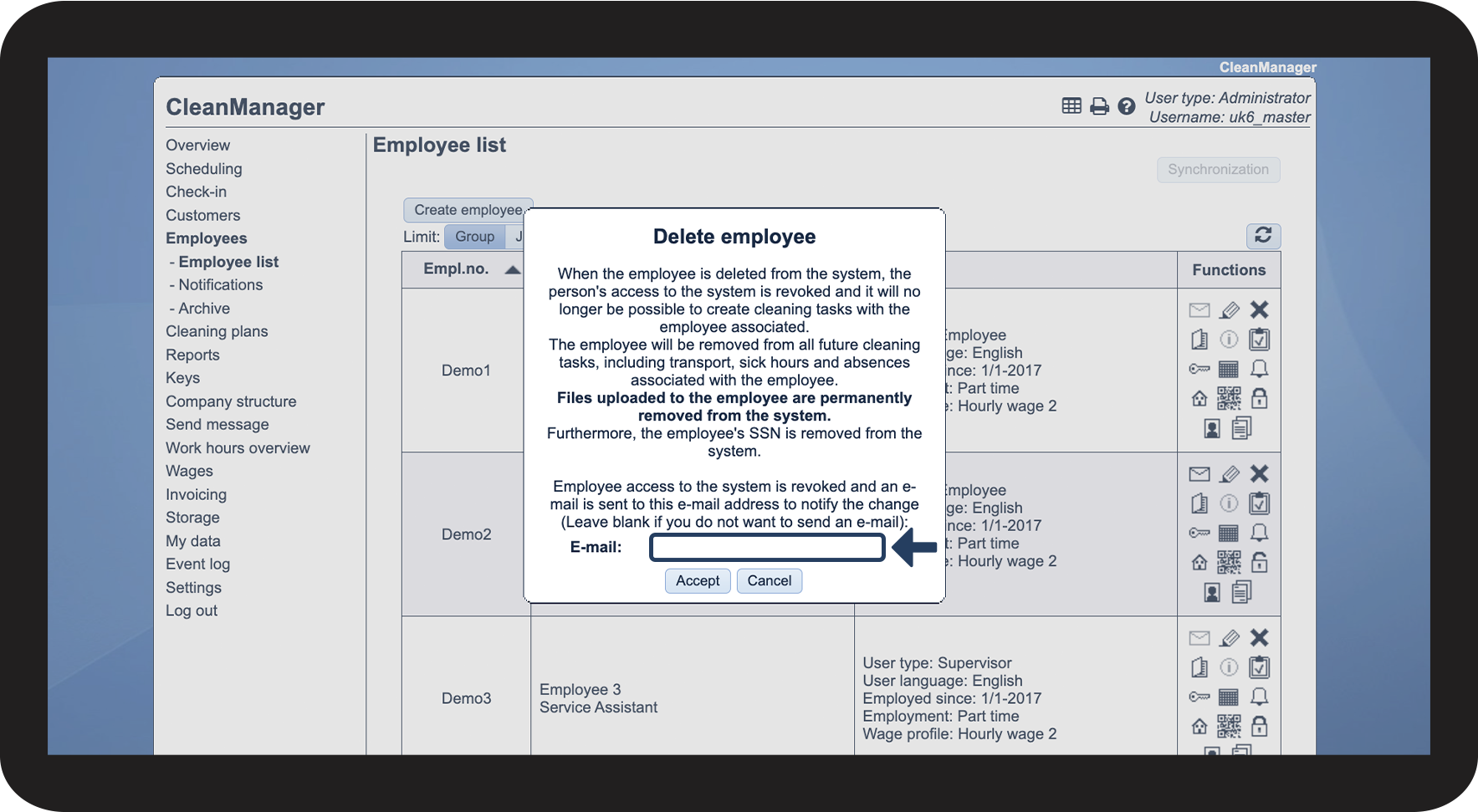The height and width of the screenshot is (812, 1478).
Task: Go to Archive under Employees menu
Action: [203, 309]
